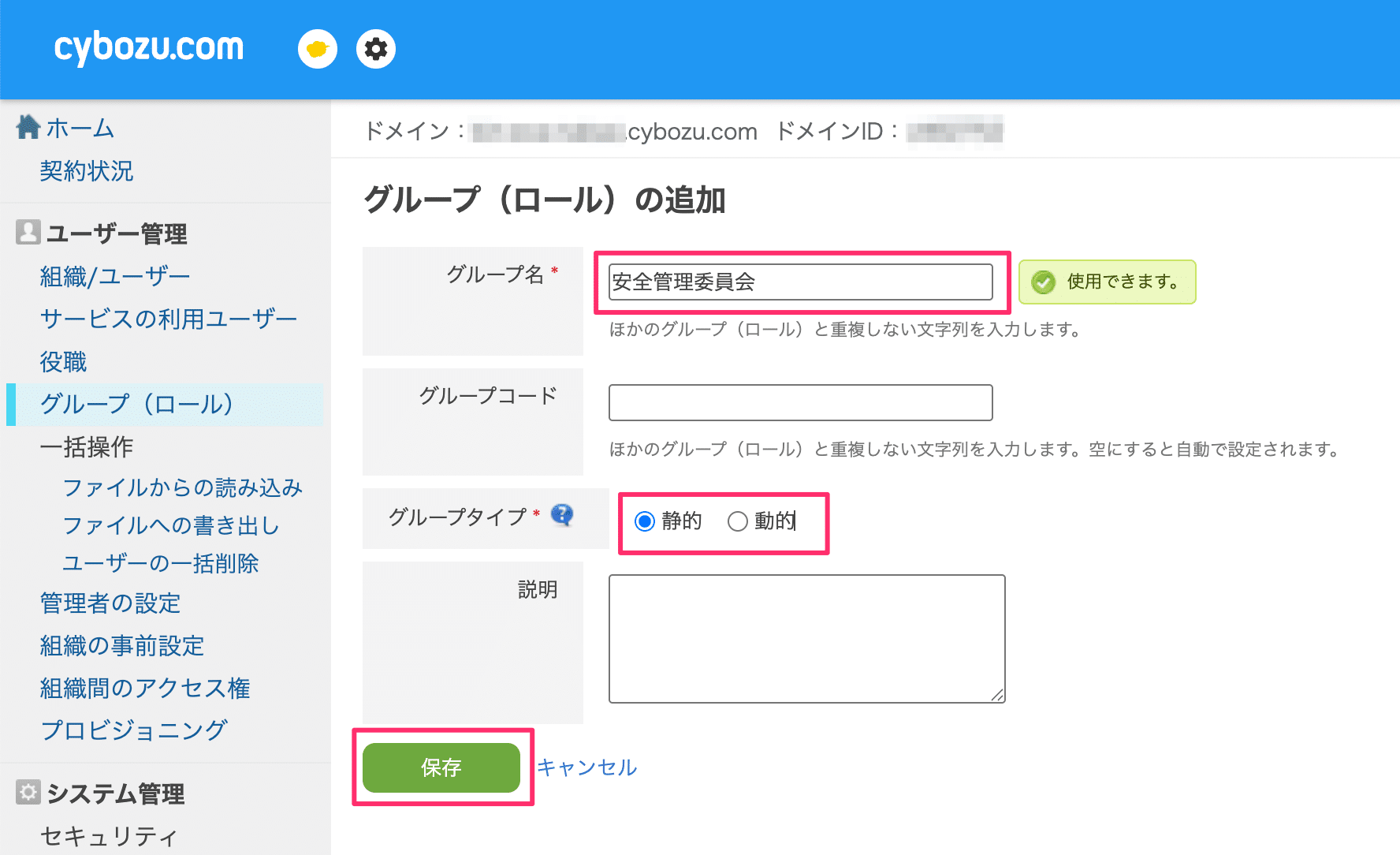Screen dimensions: 1400x855
Task: Open プロビジョニング in sidebar
Action: 134,730
